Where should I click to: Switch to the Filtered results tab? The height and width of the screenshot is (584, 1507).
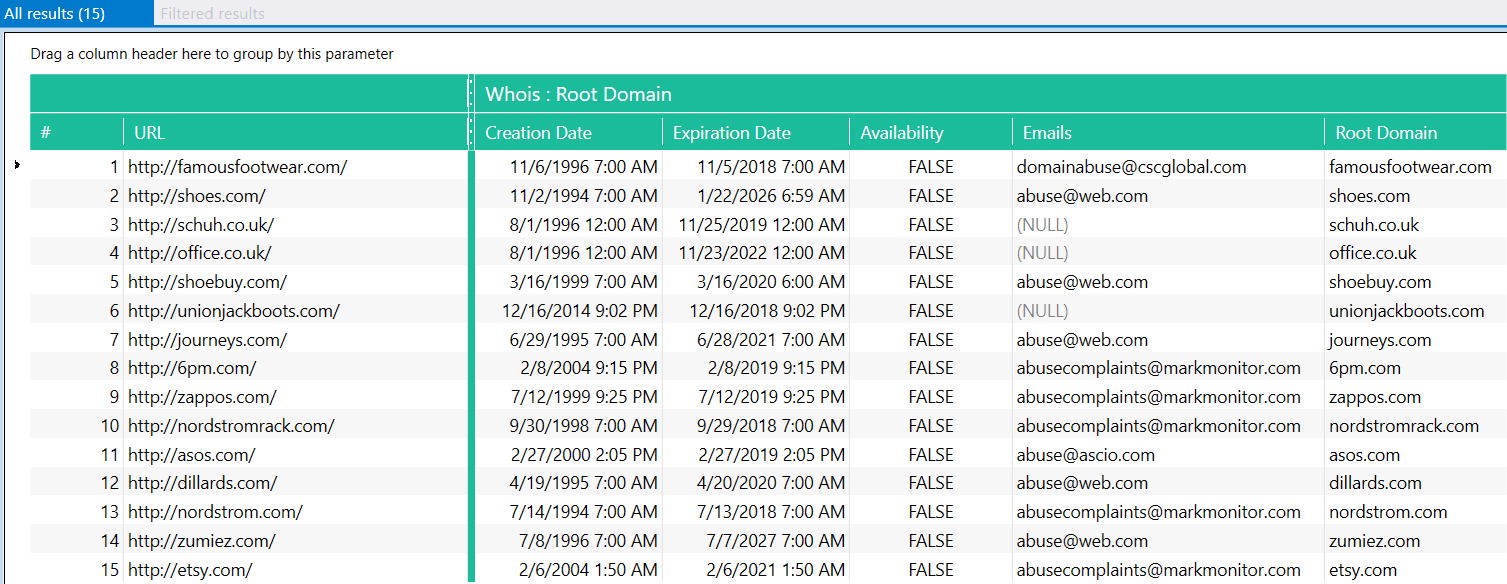[212, 14]
